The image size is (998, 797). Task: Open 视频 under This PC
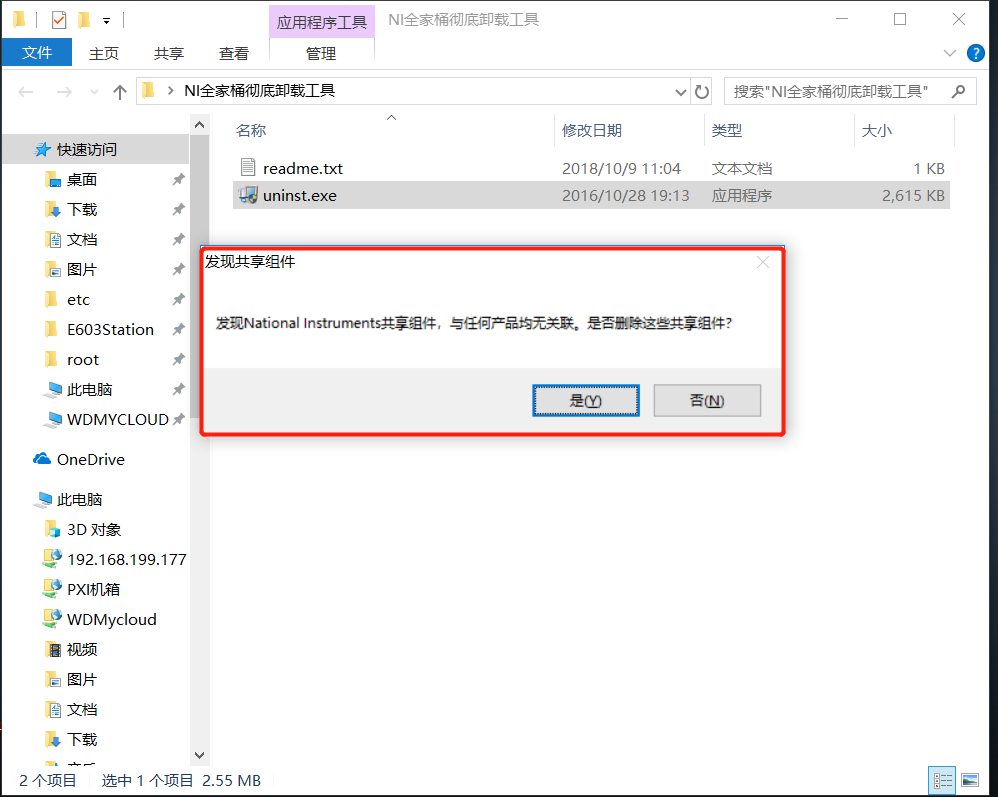(82, 649)
